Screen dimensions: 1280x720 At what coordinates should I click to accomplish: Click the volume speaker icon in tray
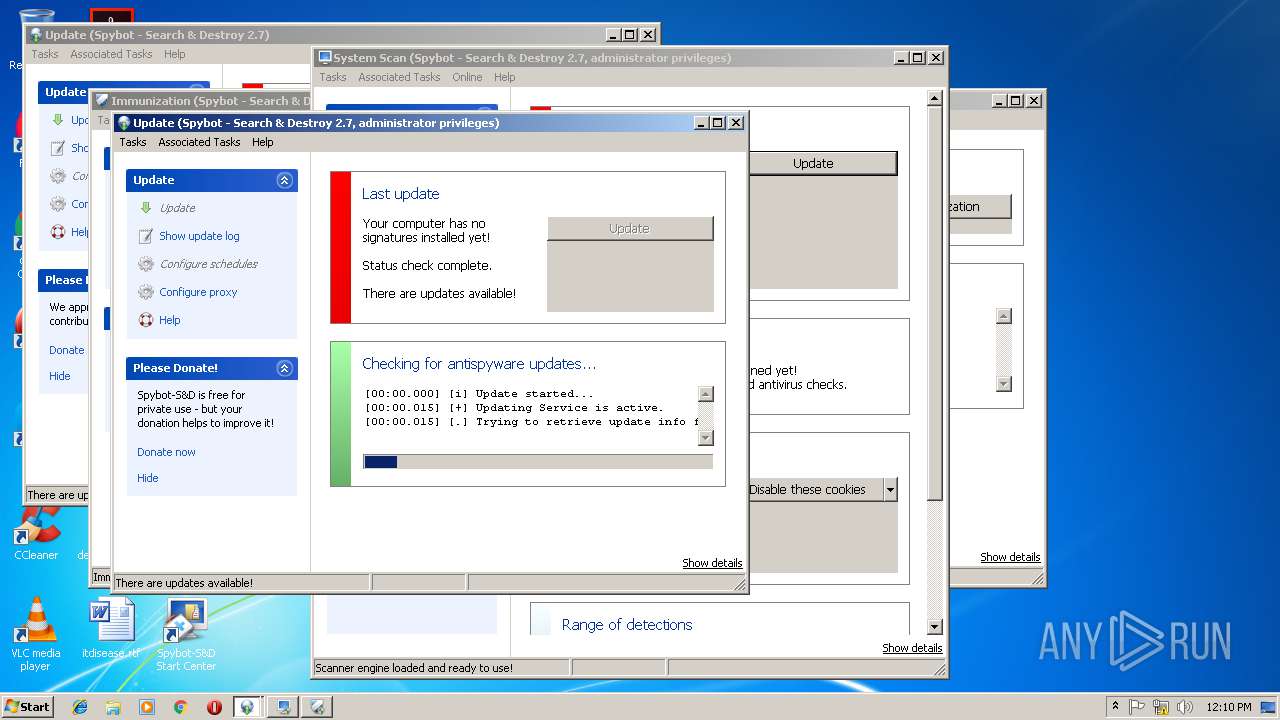(x=1185, y=707)
